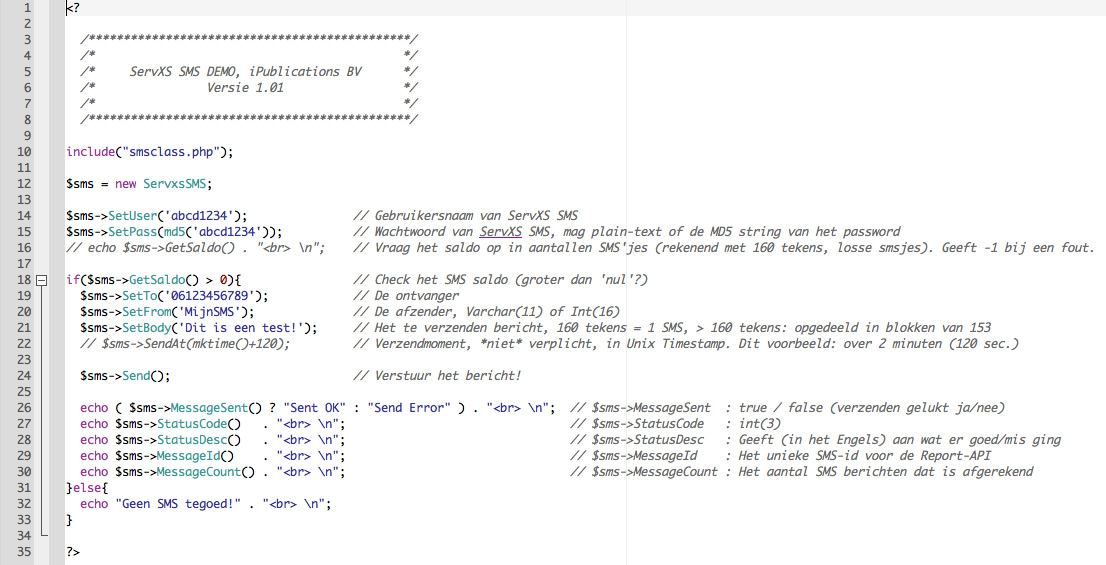
Task: Click the if GetSaldo condition
Action: 154,280
